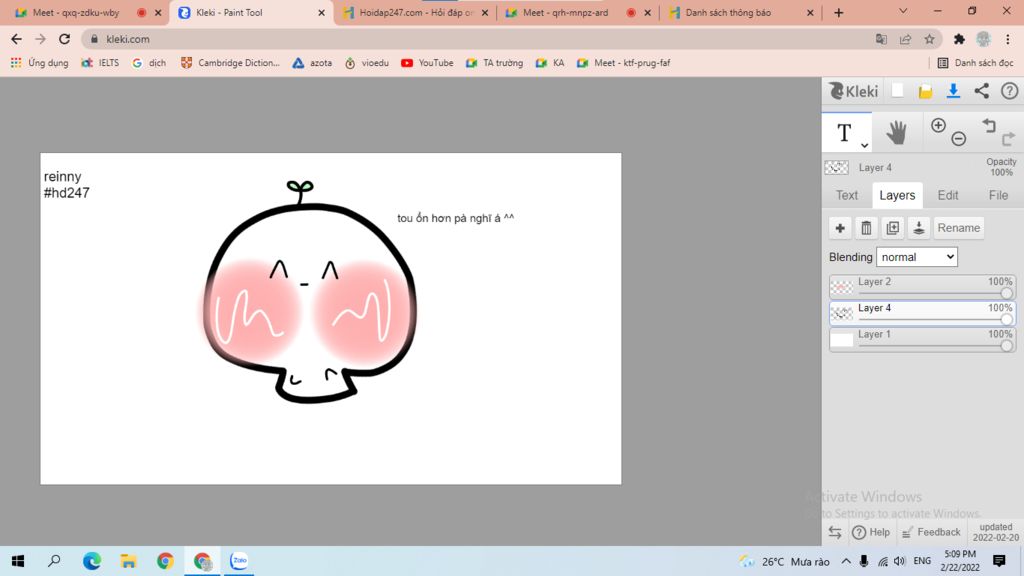This screenshot has height=576, width=1024.
Task: Zoom out with minus magnifier icon
Action: (x=959, y=138)
